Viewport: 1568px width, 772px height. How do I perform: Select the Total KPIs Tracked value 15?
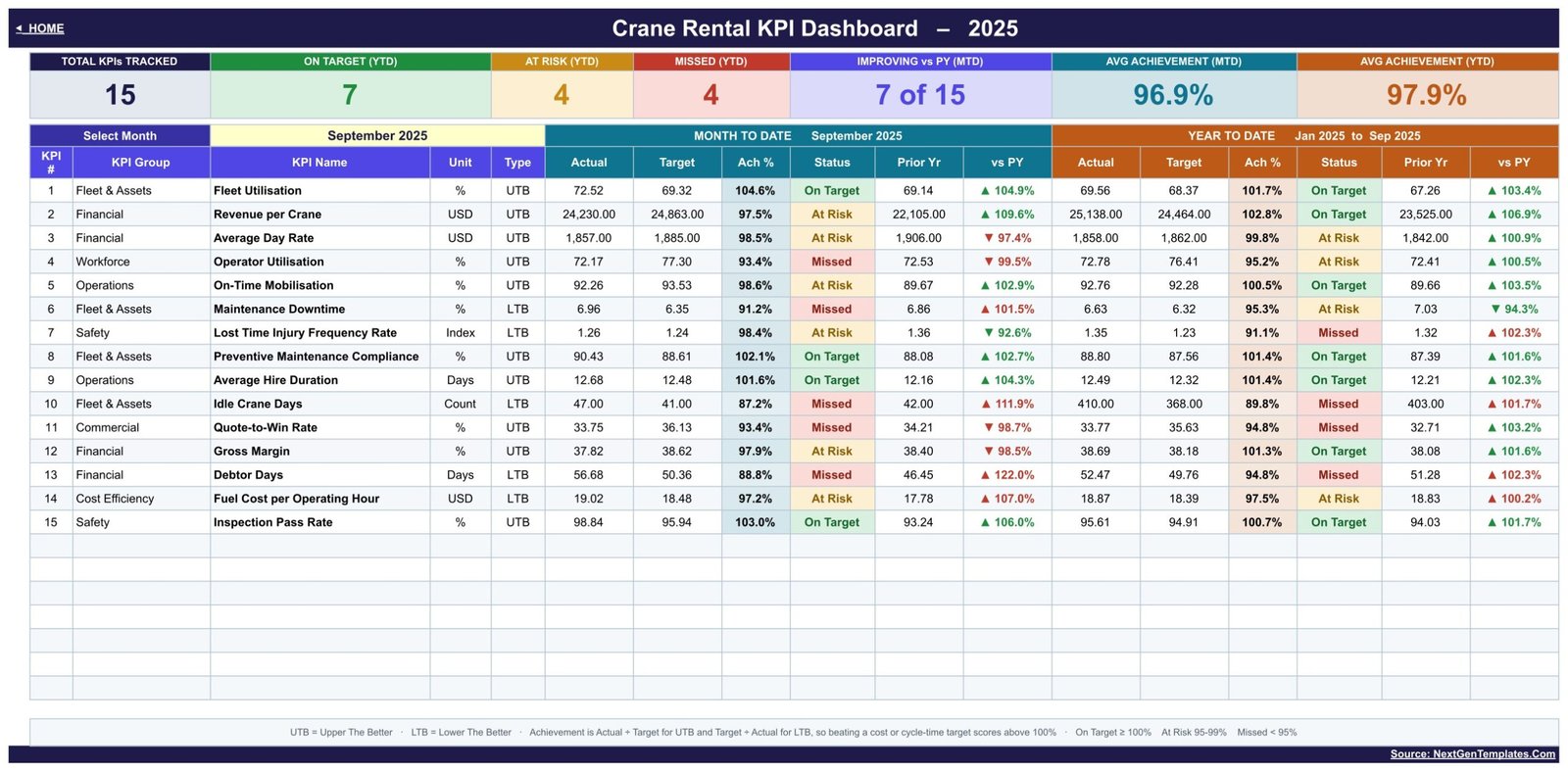(120, 95)
